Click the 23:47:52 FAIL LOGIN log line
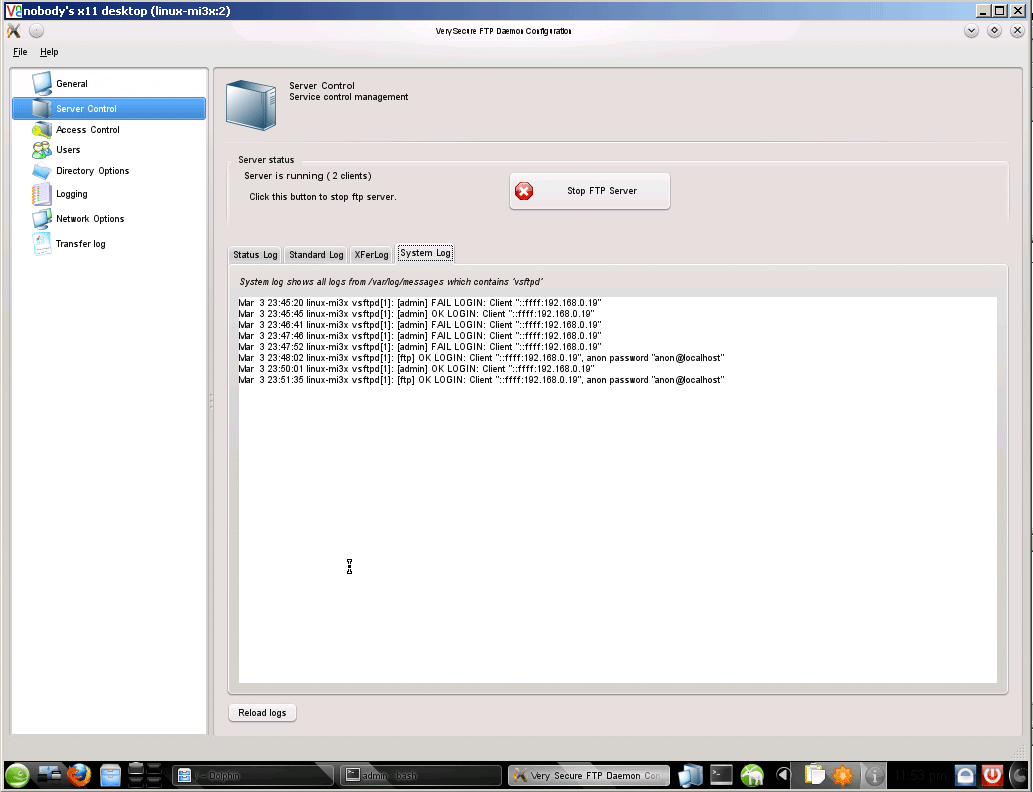 420,347
